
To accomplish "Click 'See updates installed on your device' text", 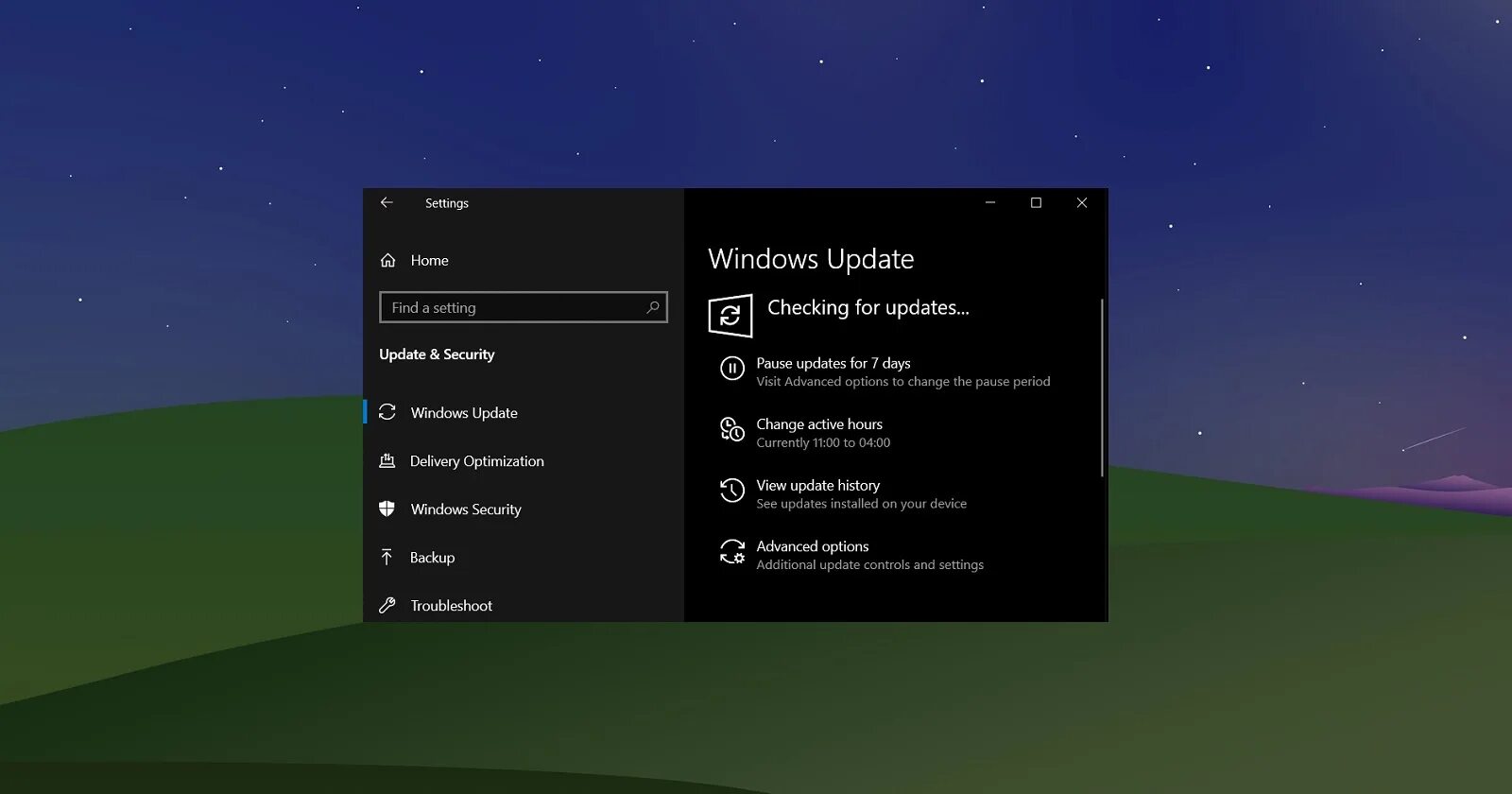I will point(862,504).
